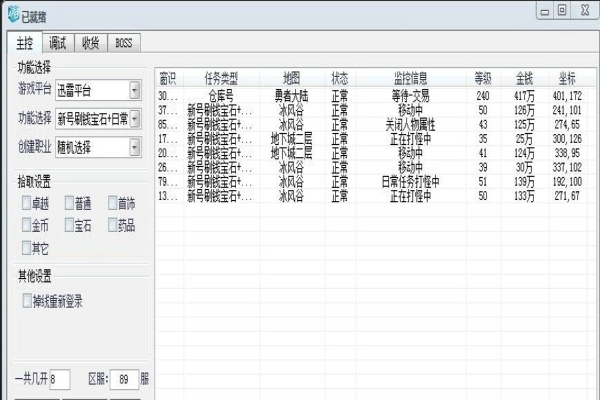Sort by the 等级 column header
This screenshot has width=600, height=400.
483,78
